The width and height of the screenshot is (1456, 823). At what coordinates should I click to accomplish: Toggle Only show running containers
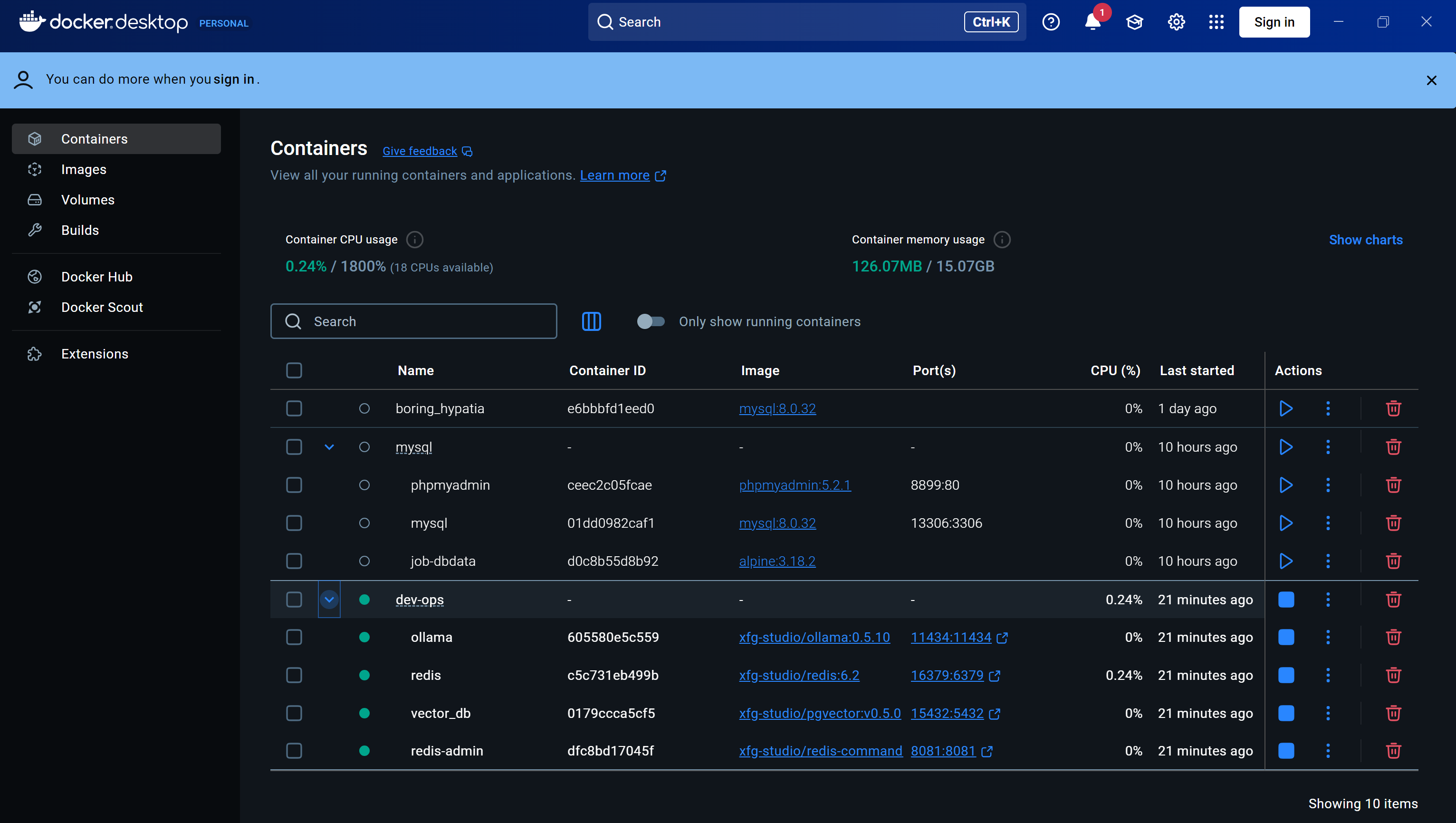tap(650, 321)
